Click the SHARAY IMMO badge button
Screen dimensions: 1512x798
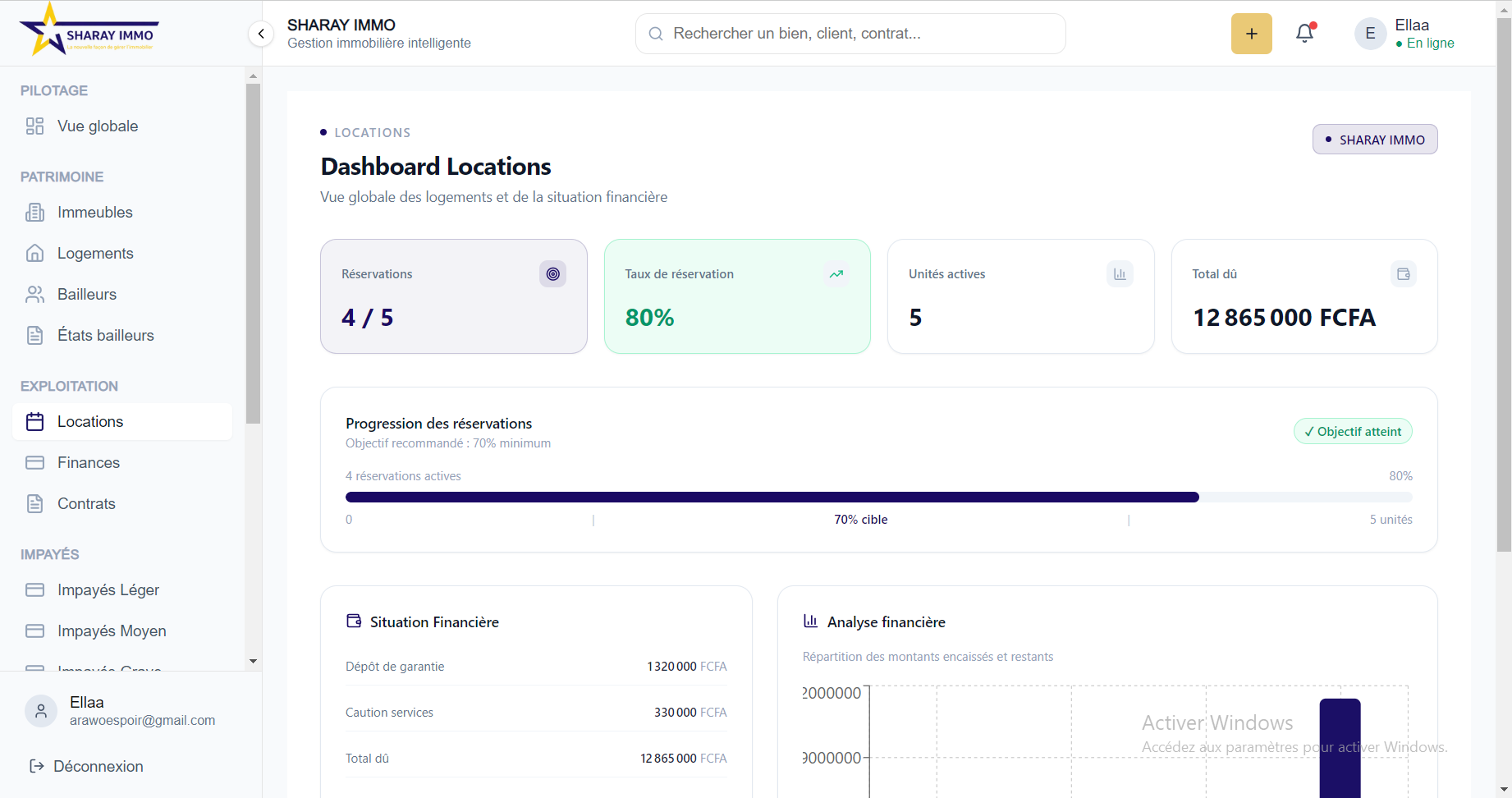[x=1374, y=140]
